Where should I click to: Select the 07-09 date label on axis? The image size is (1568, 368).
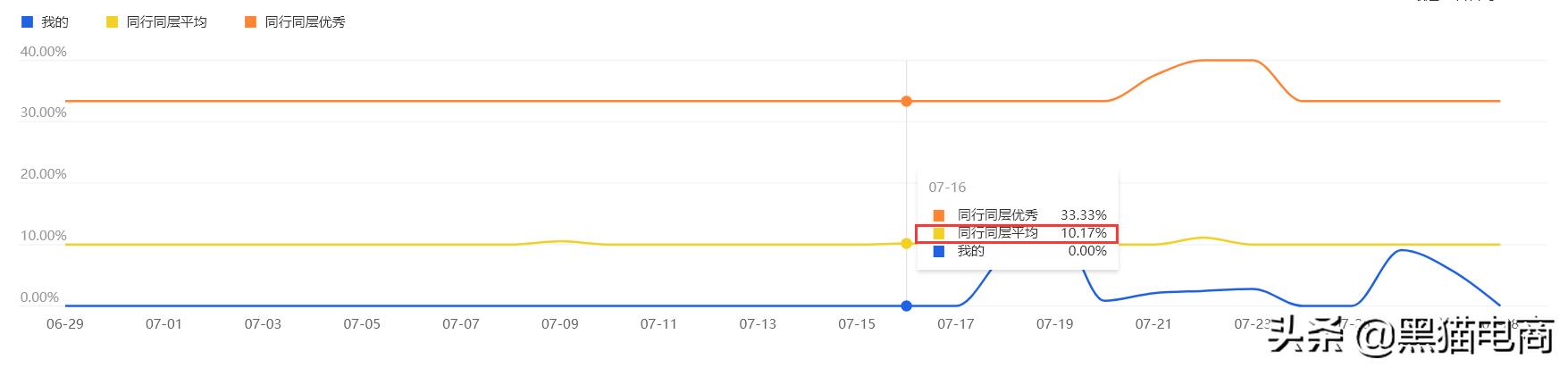tap(559, 324)
